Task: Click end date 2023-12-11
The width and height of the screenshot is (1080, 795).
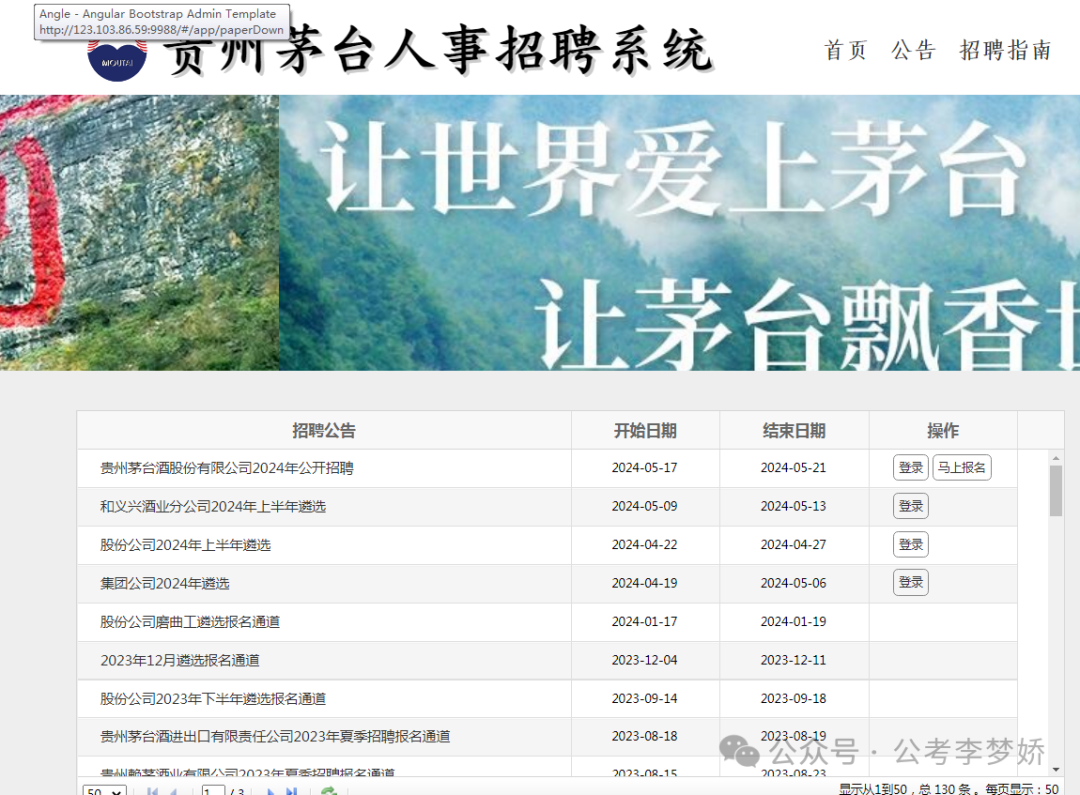Action: click(793, 660)
